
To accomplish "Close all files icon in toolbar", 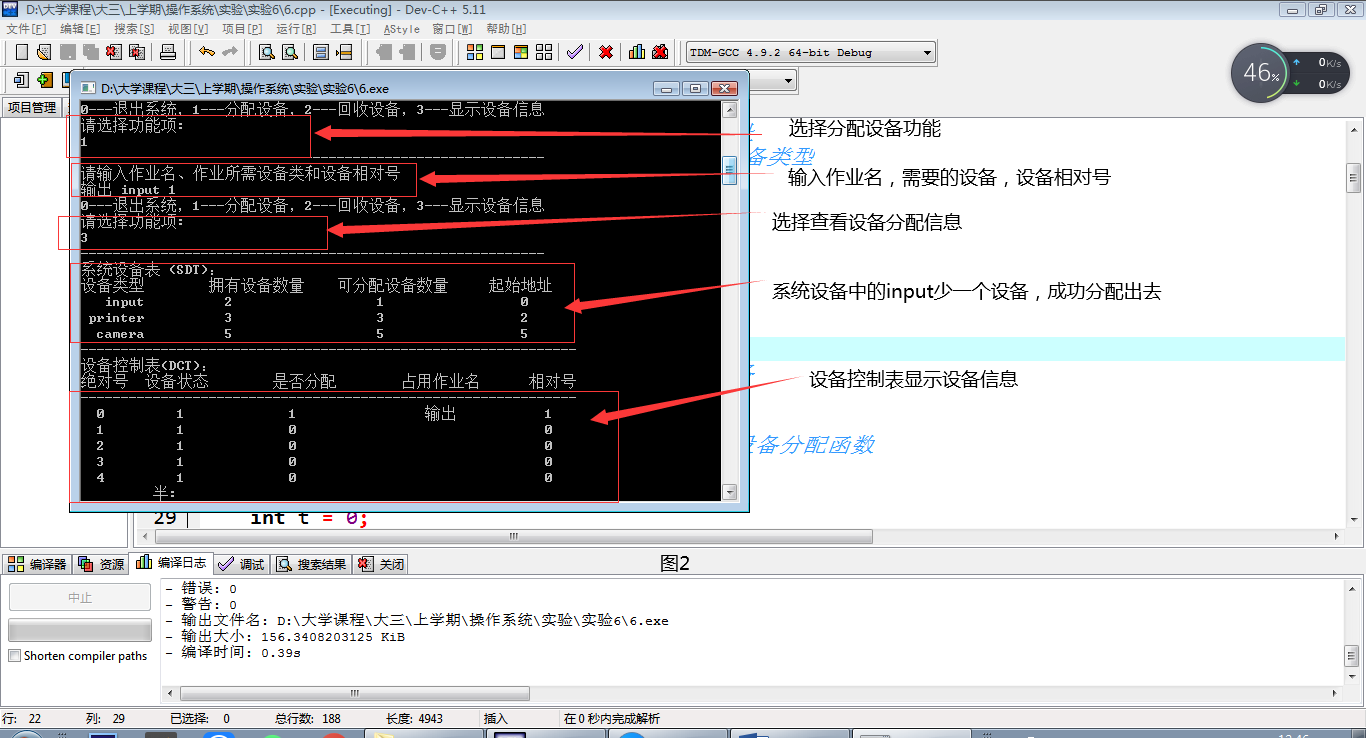I will (x=136, y=52).
